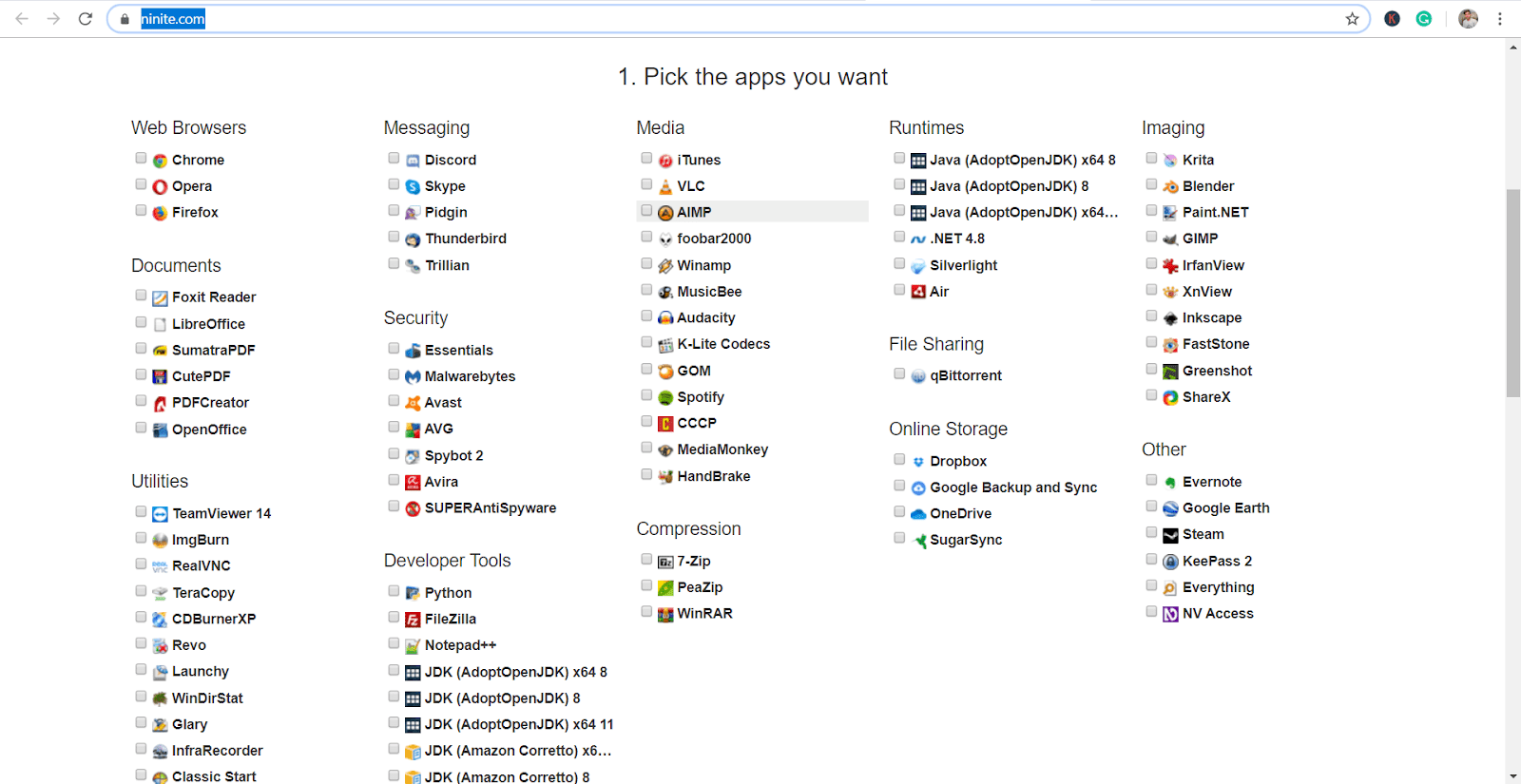Open the Chrome three-dot menu
The image size is (1521, 784).
click(x=1500, y=19)
